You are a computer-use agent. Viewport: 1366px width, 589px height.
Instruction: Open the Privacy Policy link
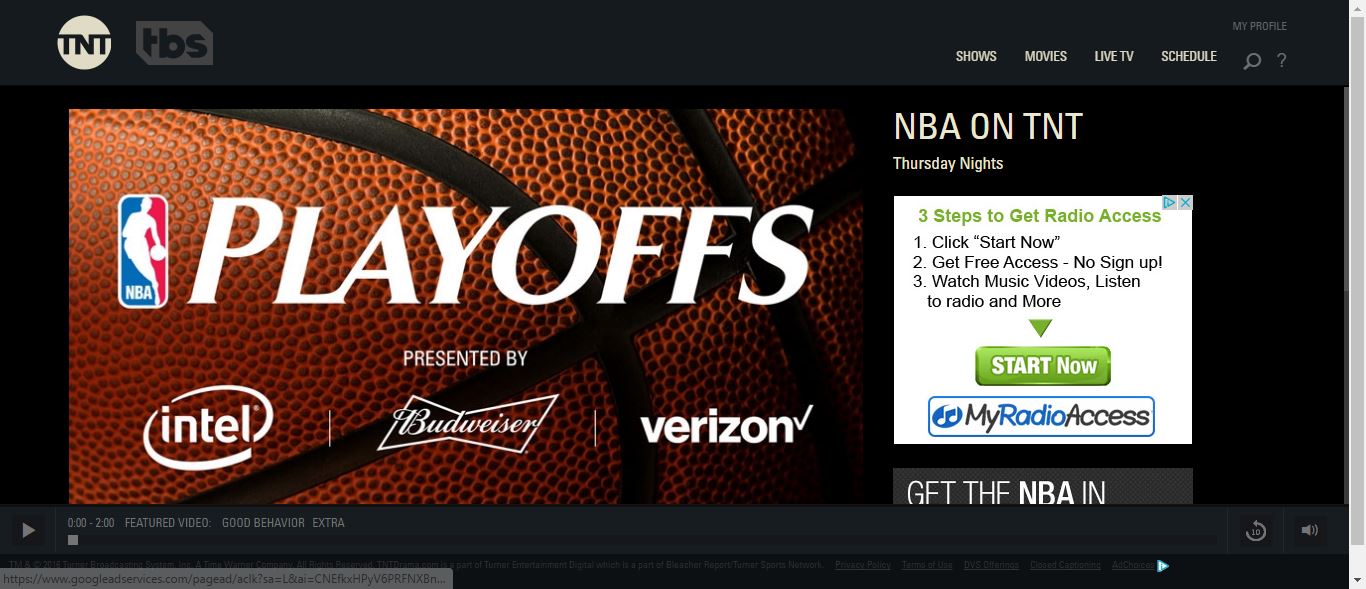pyautogui.click(x=863, y=565)
